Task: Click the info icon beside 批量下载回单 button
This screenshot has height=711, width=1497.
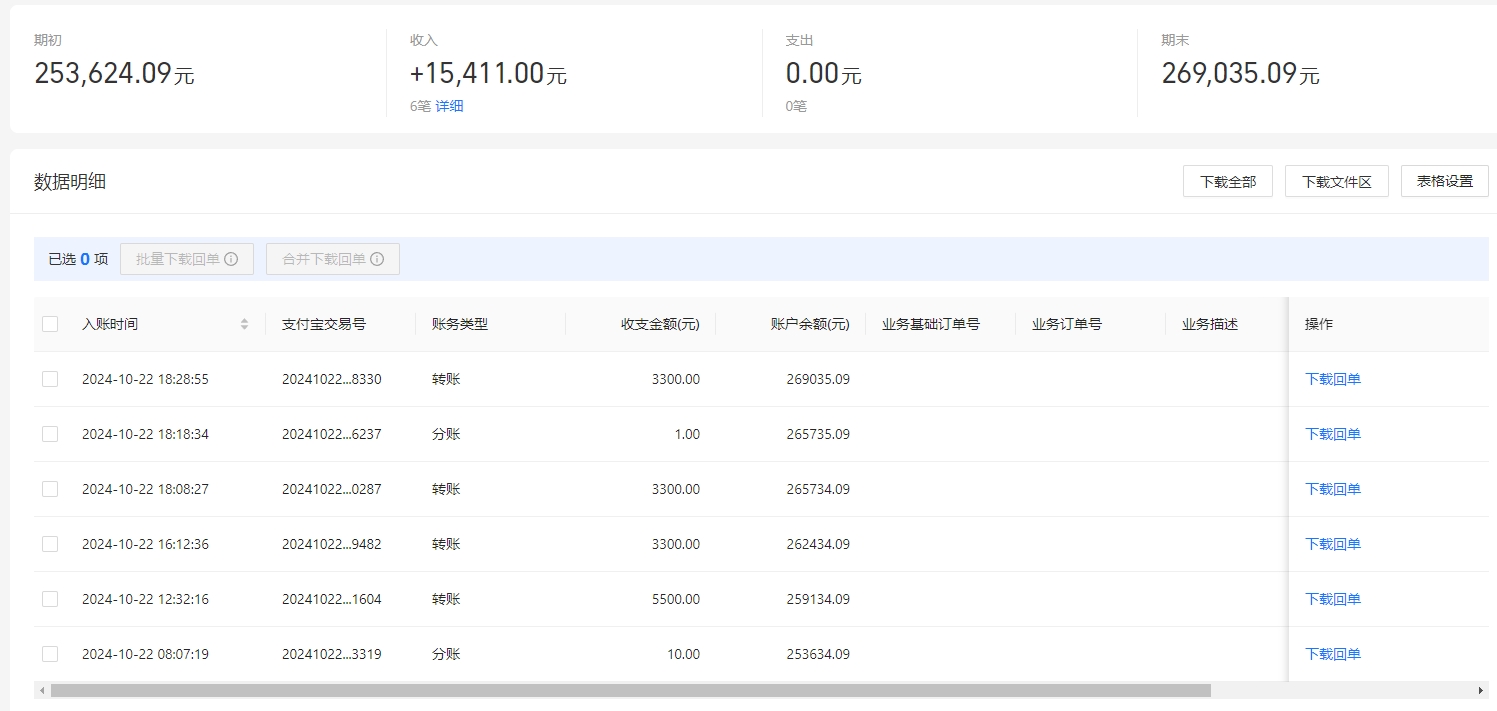Action: click(x=231, y=258)
